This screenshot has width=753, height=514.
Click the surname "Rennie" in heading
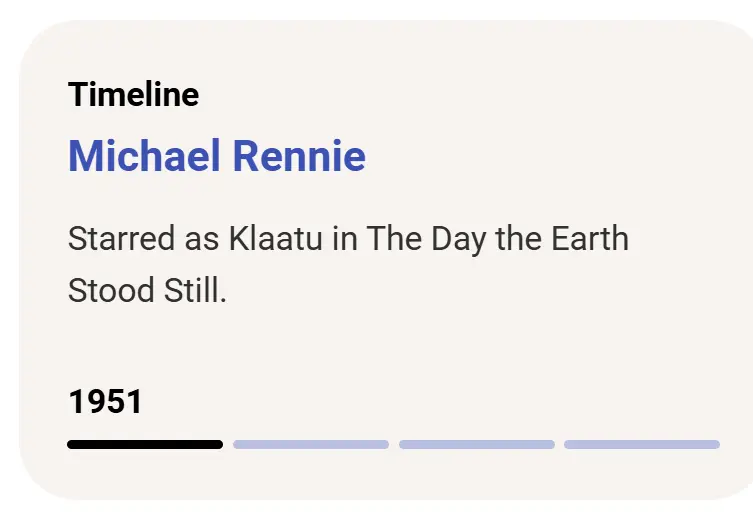point(299,156)
